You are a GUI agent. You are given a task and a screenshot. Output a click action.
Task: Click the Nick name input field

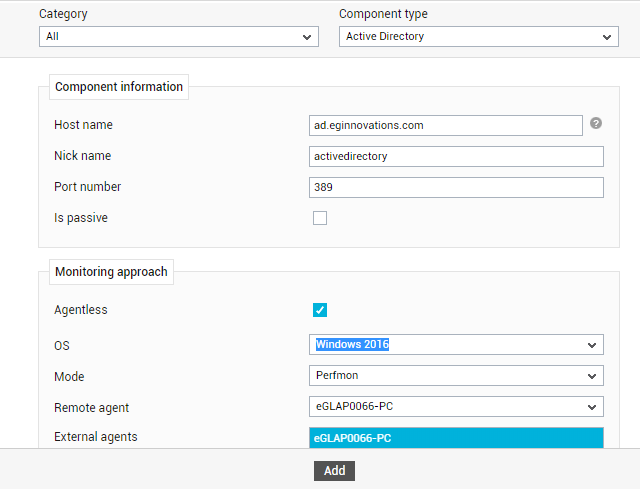point(456,156)
